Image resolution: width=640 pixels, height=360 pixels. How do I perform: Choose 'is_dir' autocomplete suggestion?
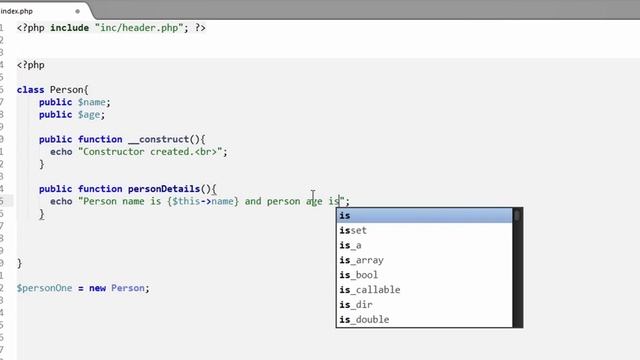coord(424,304)
